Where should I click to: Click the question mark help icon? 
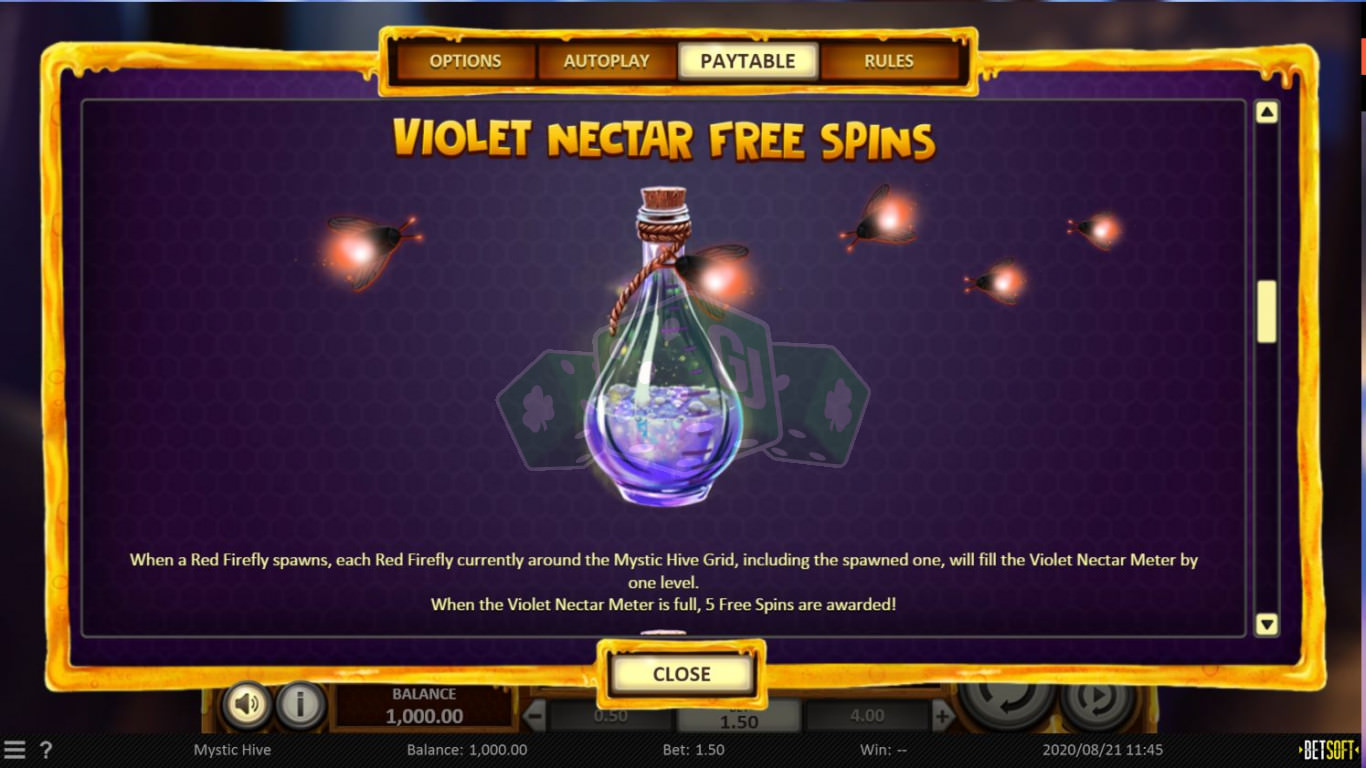[45, 749]
